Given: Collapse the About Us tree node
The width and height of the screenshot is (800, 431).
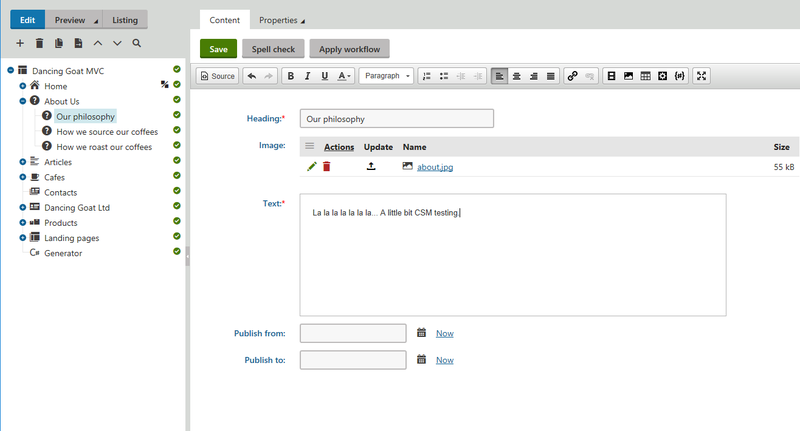Looking at the screenshot, I should 22,101.
